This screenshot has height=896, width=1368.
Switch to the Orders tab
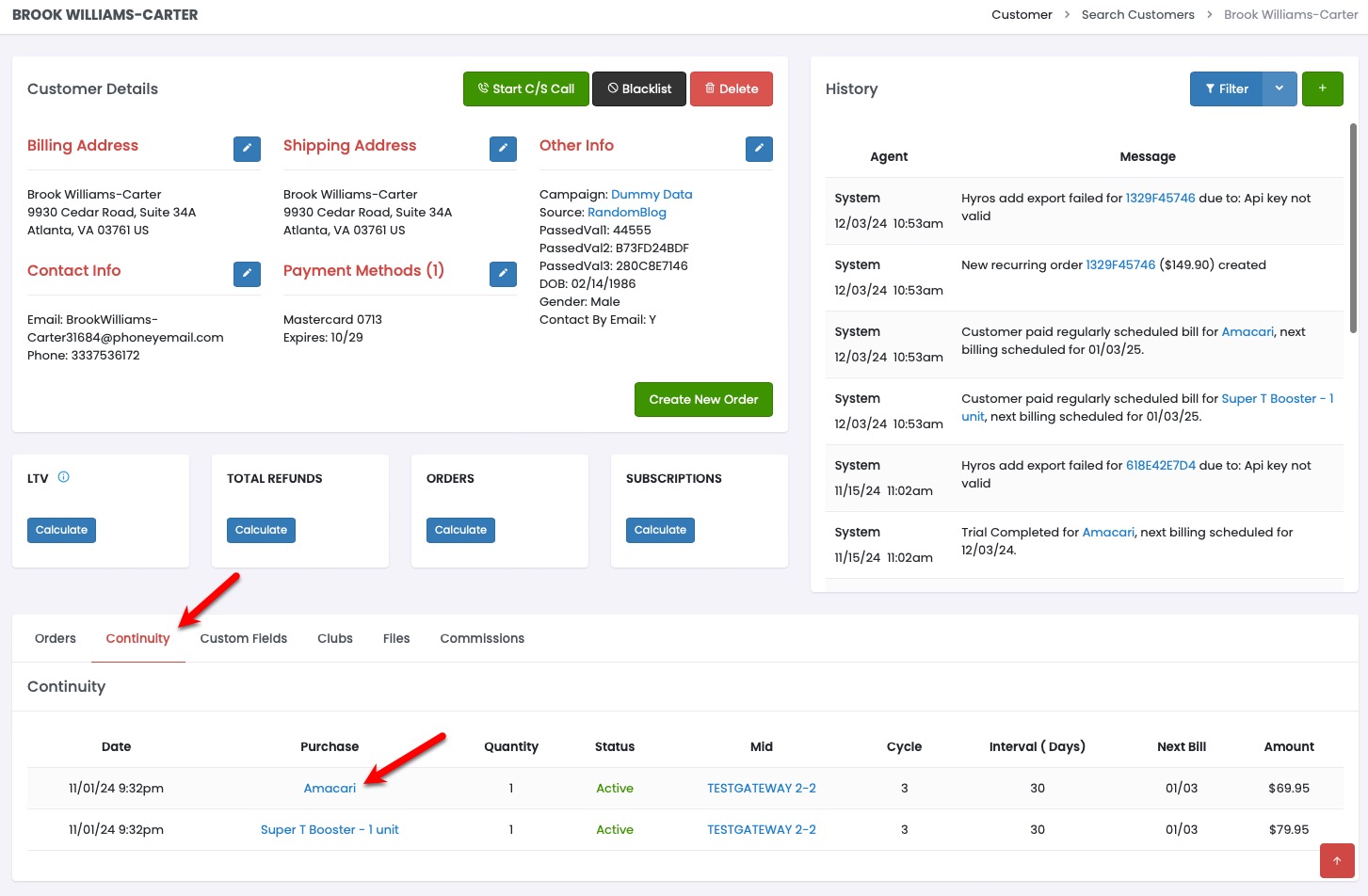(x=56, y=638)
